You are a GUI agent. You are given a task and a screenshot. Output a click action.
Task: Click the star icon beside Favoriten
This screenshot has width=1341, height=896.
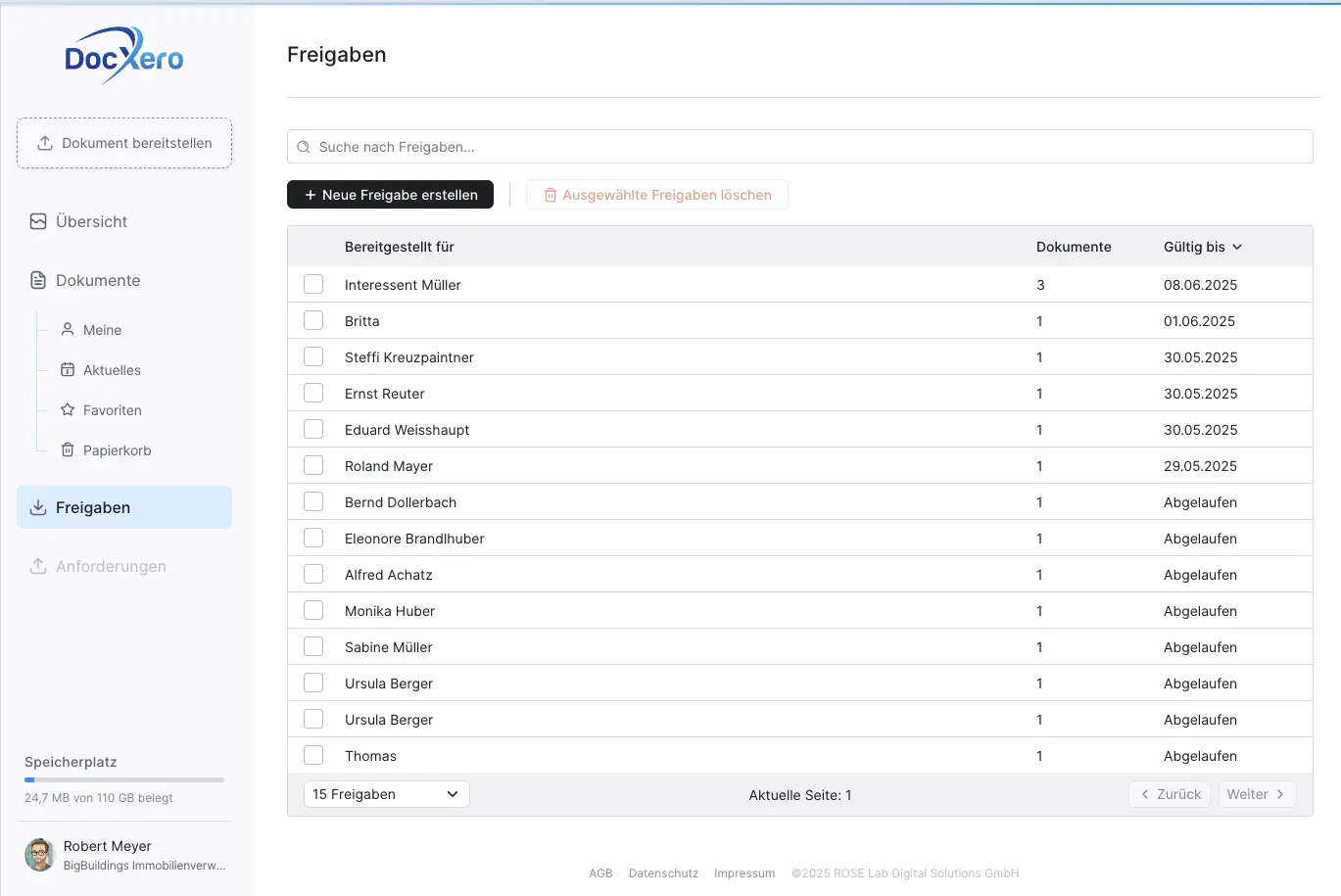click(68, 410)
